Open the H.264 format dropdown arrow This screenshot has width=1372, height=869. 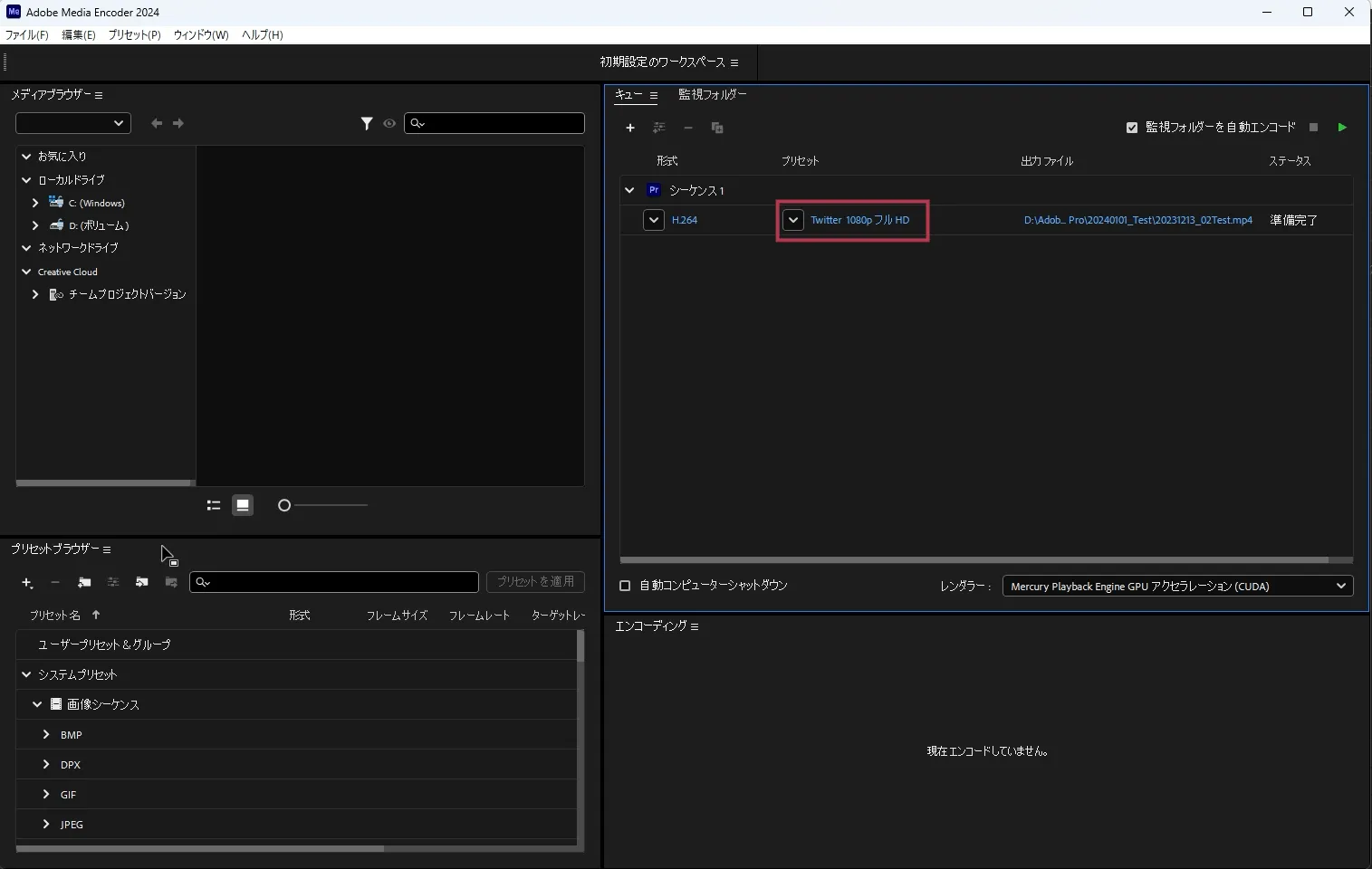pyautogui.click(x=654, y=220)
